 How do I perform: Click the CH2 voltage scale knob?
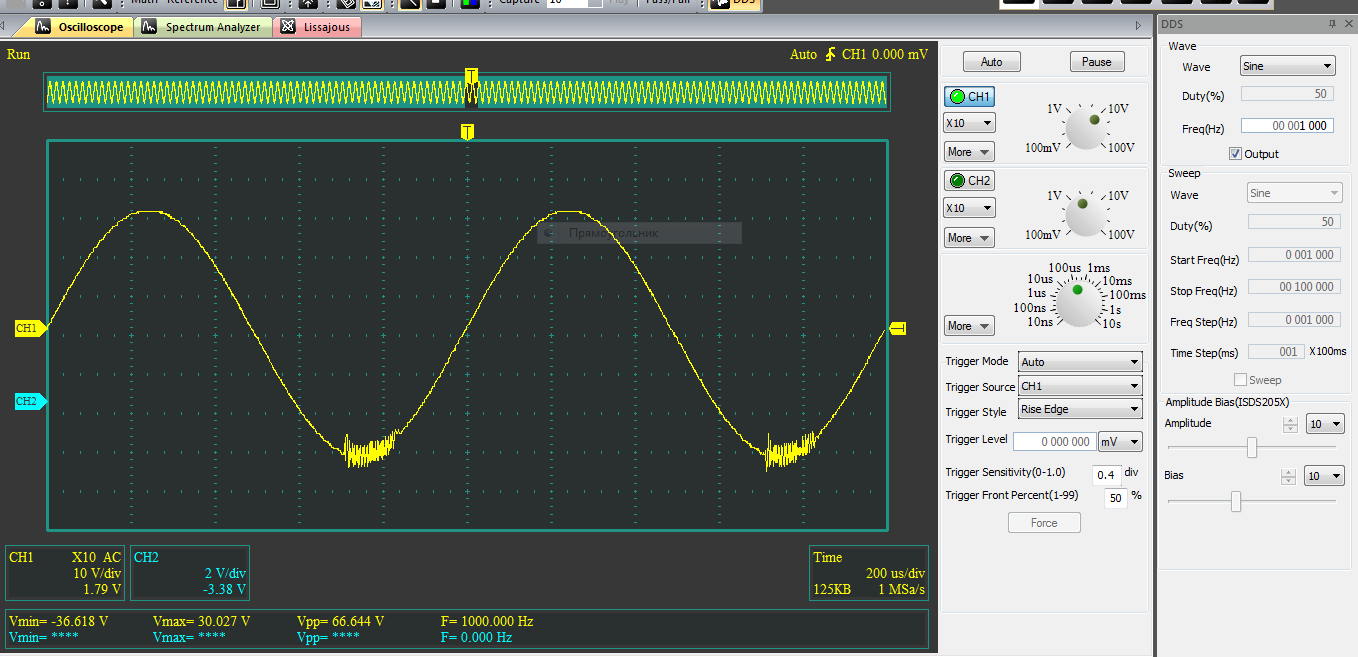pos(1085,214)
